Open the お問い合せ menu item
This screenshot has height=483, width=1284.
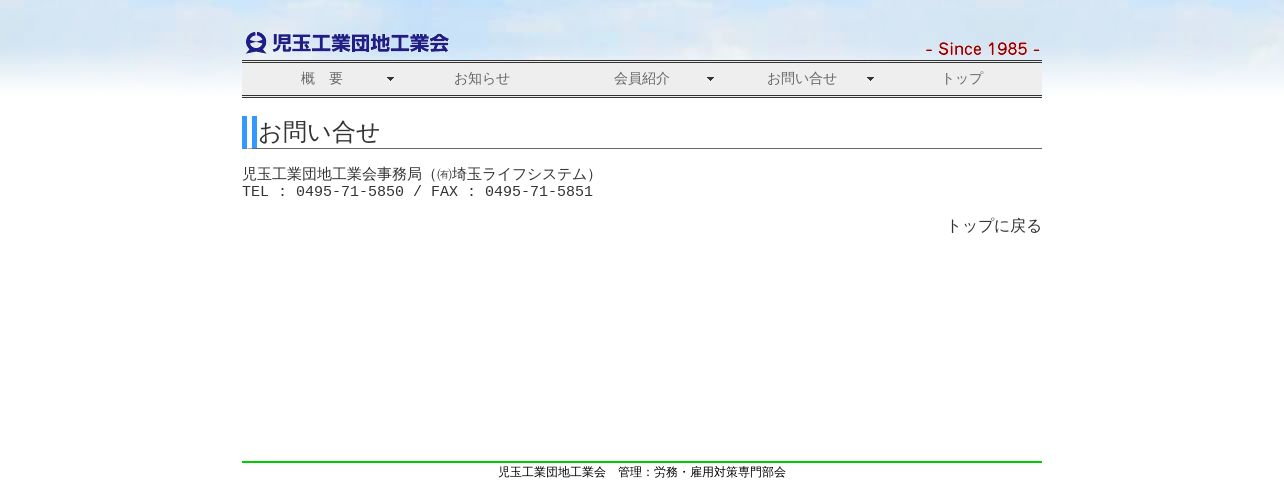click(802, 78)
